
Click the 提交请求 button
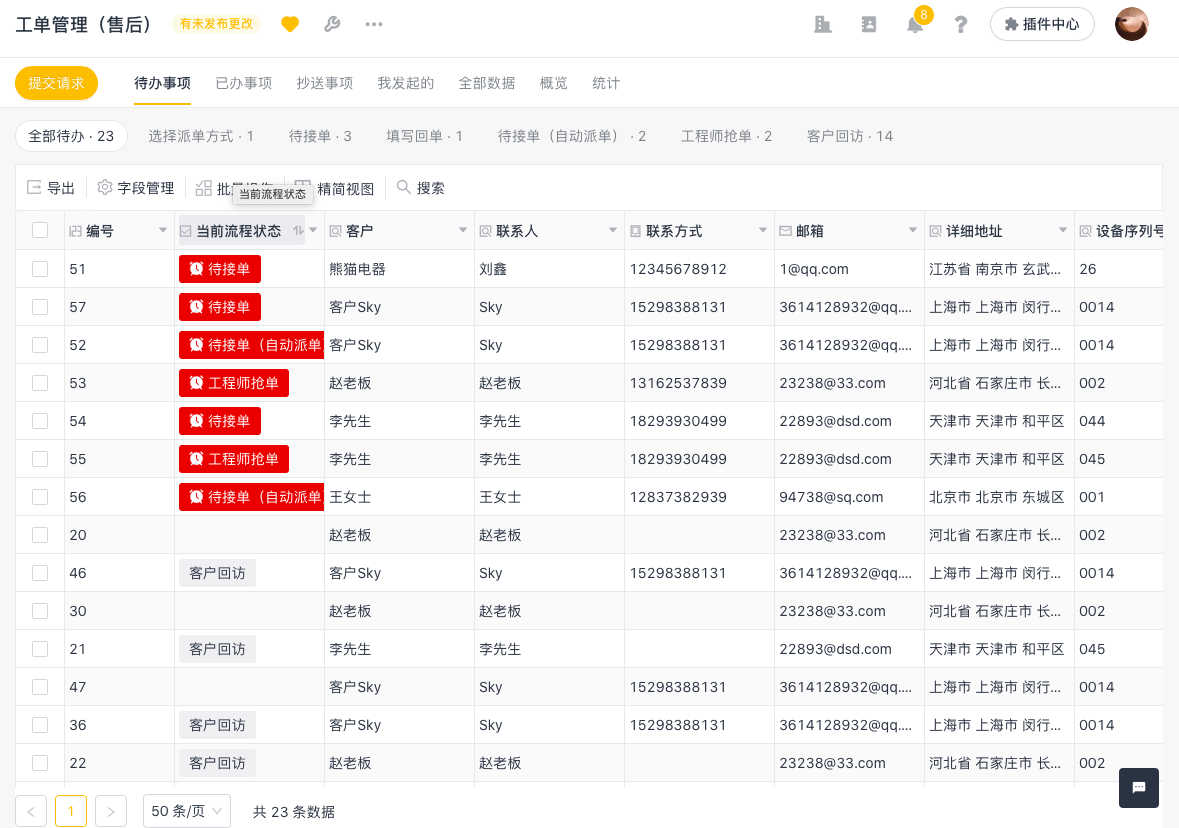tap(56, 83)
